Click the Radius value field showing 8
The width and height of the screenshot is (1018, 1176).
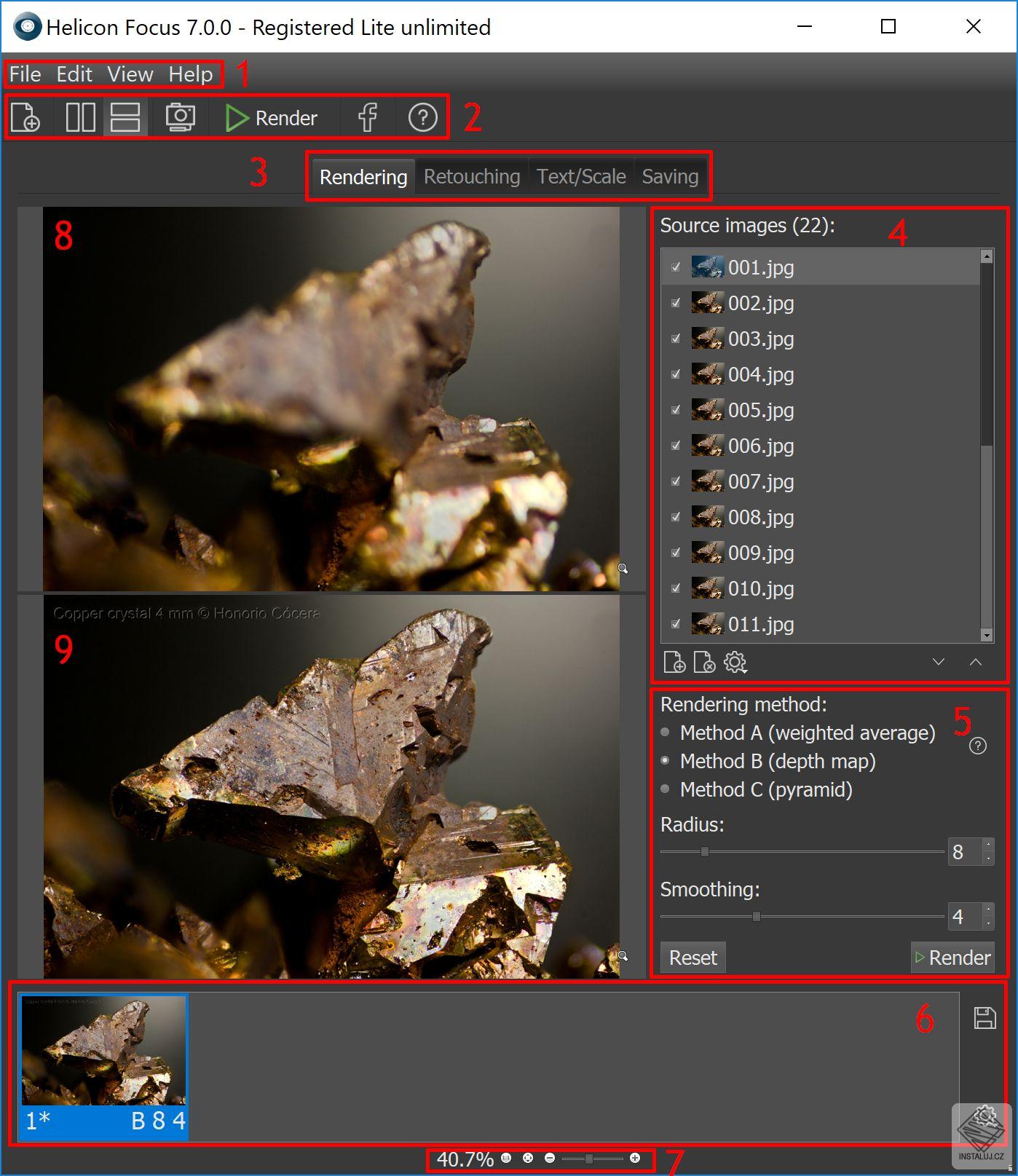965,851
